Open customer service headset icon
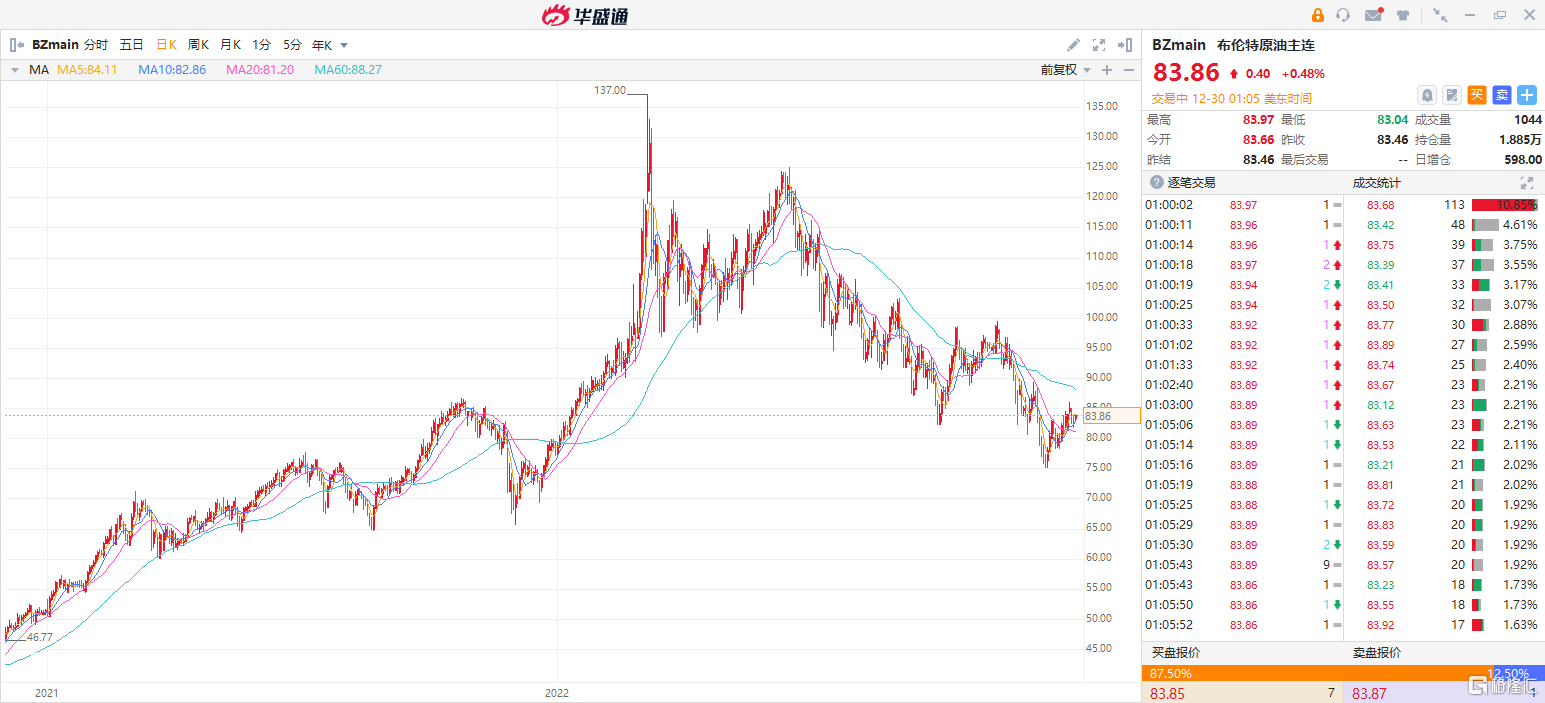The width and height of the screenshot is (1545, 703). [1343, 15]
